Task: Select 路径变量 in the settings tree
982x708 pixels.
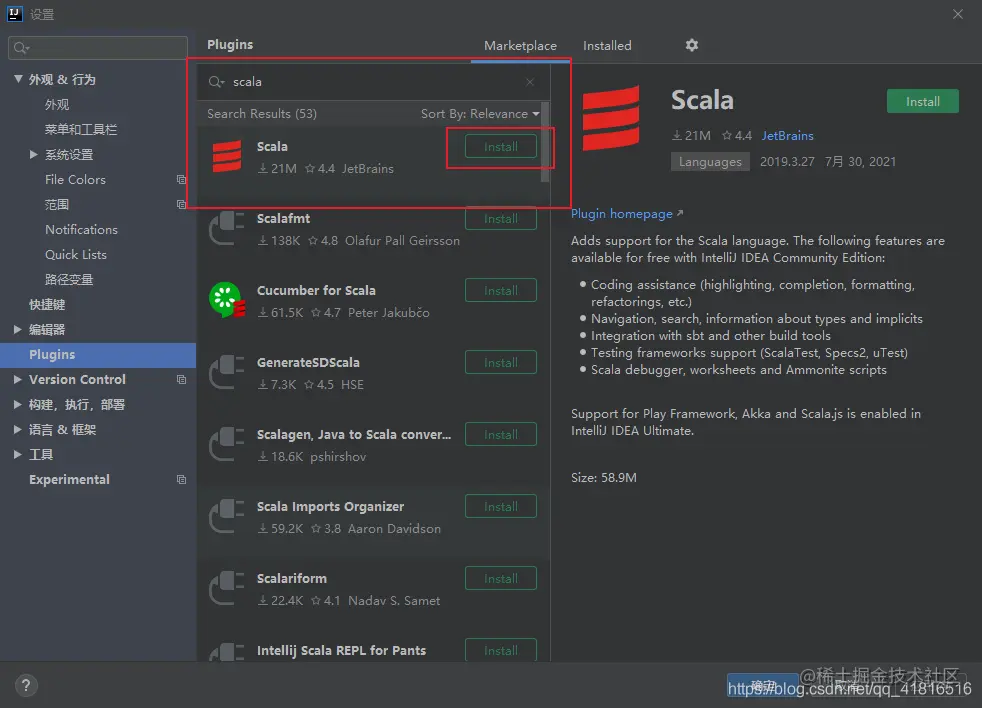Action: pyautogui.click(x=69, y=280)
